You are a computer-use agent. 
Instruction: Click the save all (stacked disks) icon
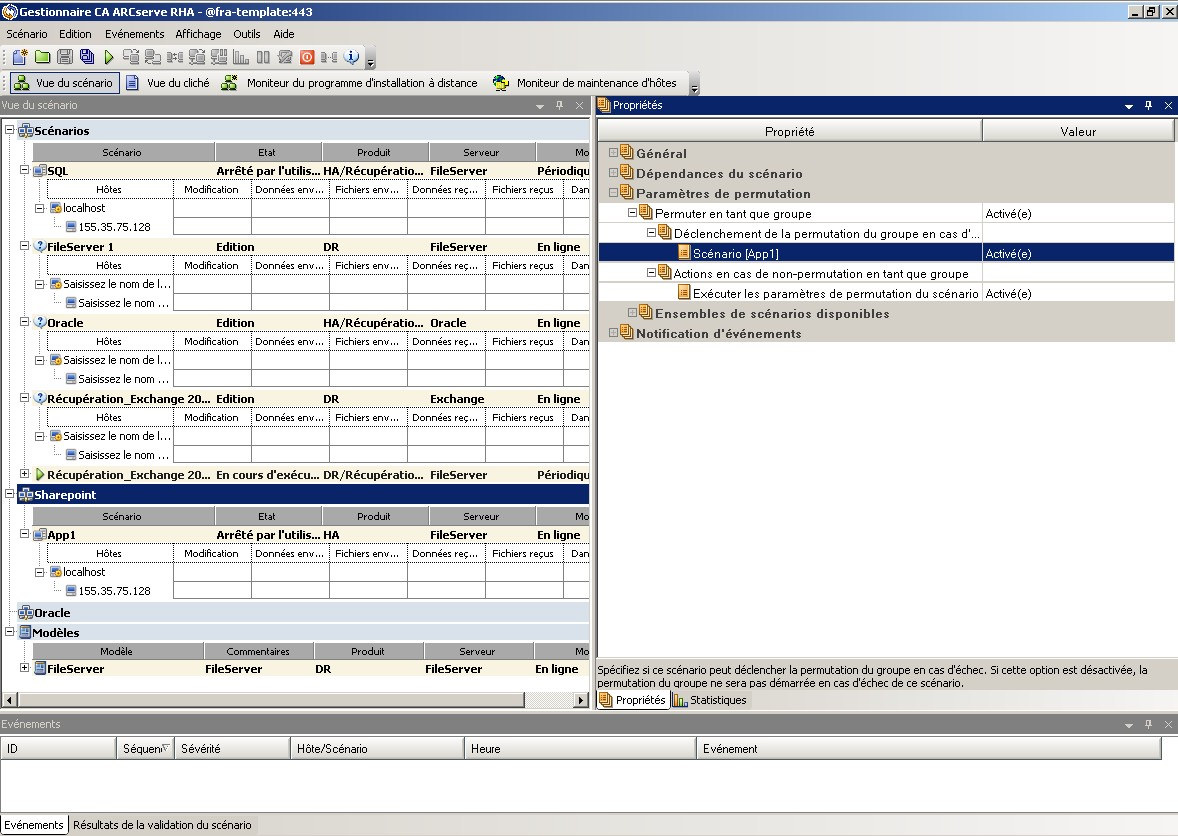click(x=87, y=57)
